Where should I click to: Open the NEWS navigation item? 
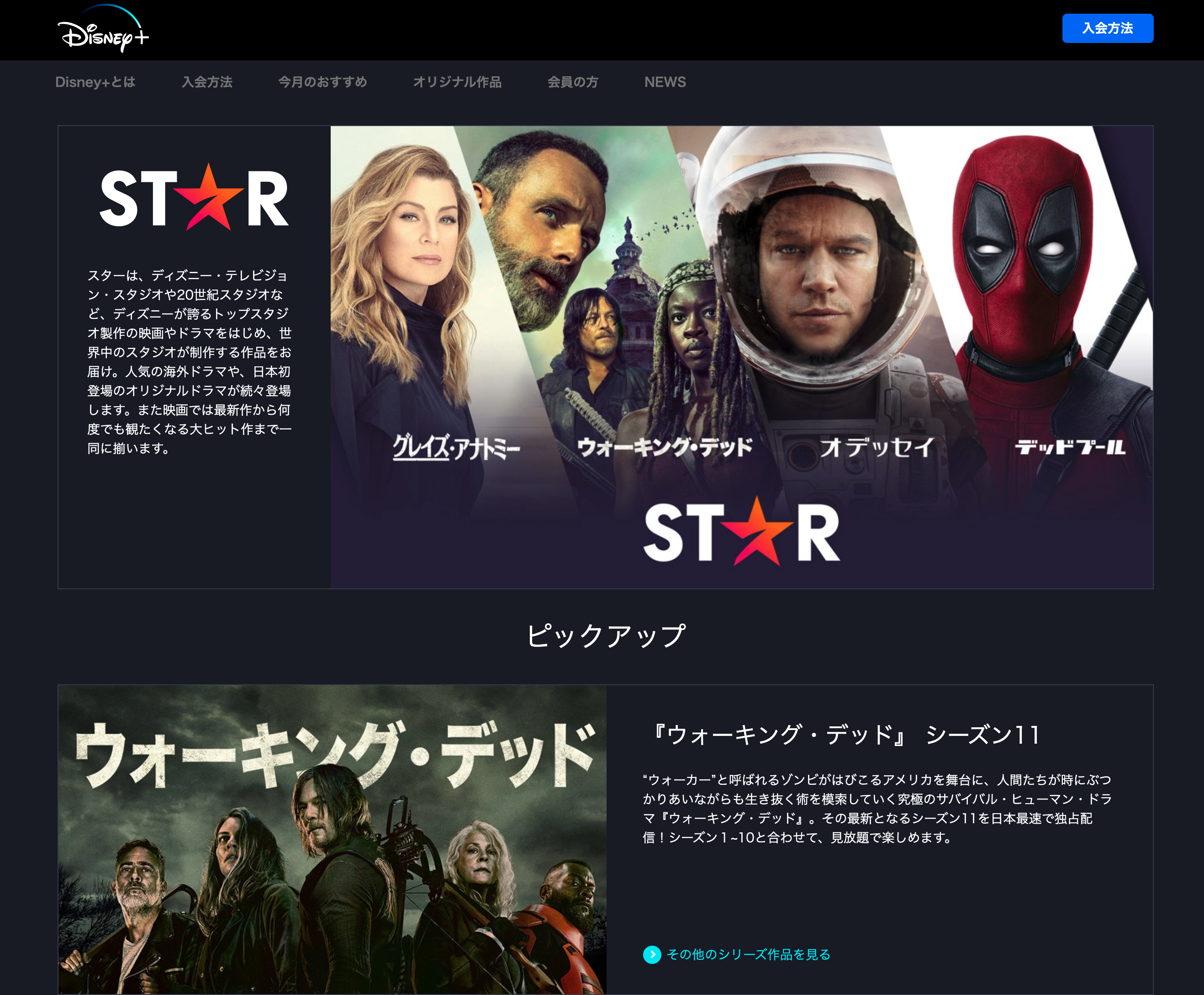click(x=665, y=82)
